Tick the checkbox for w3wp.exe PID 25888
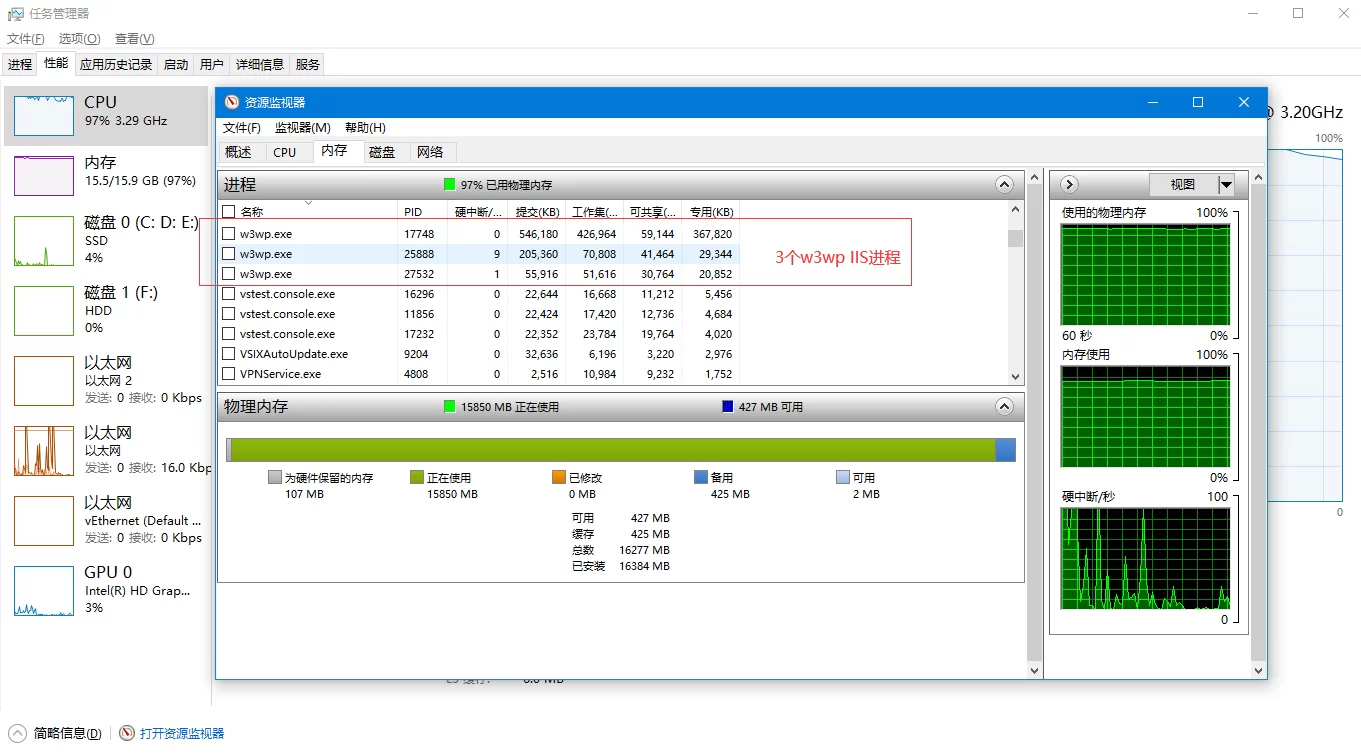 [229, 253]
